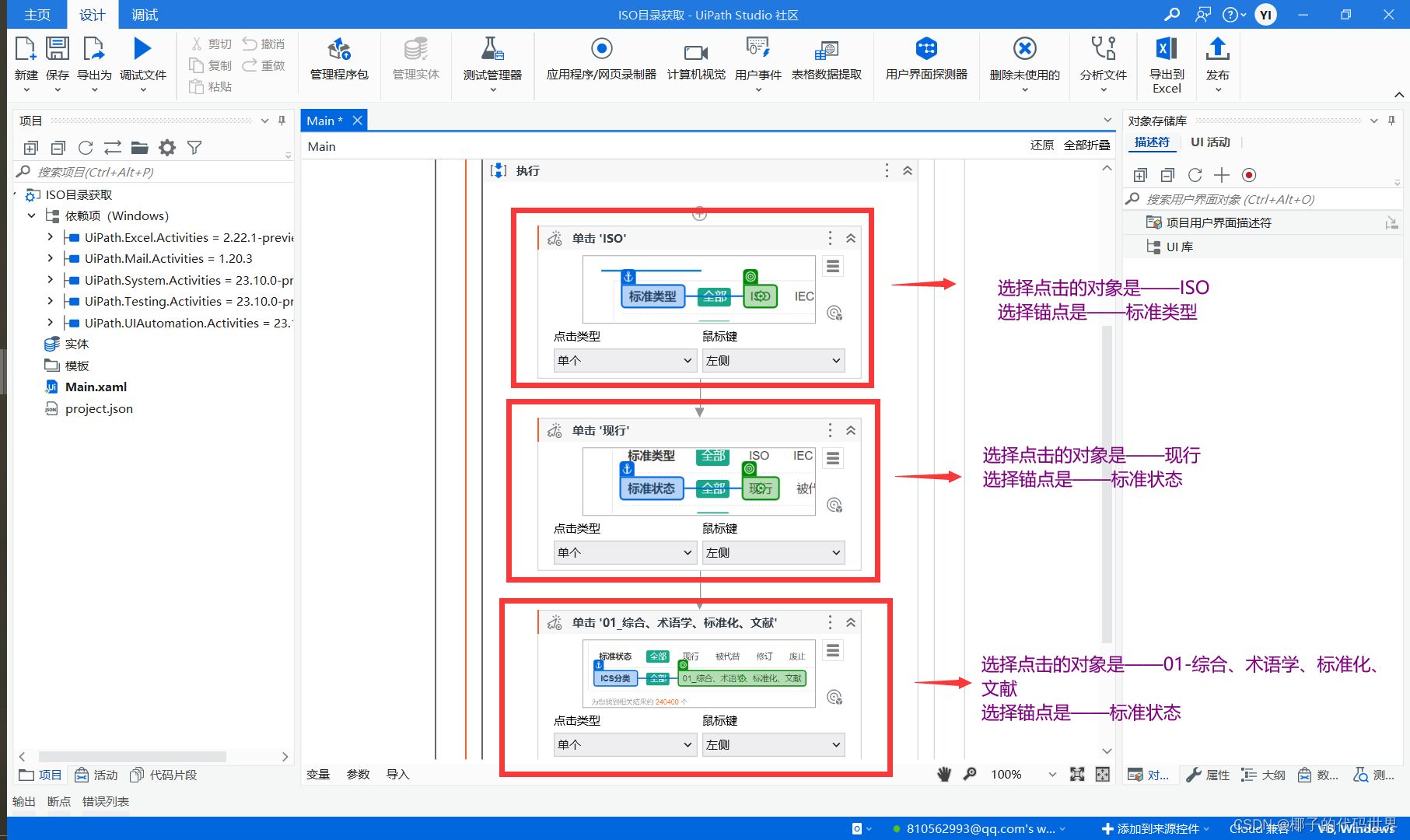
Task: Click the Export As (导出为) icon
Action: (94, 49)
